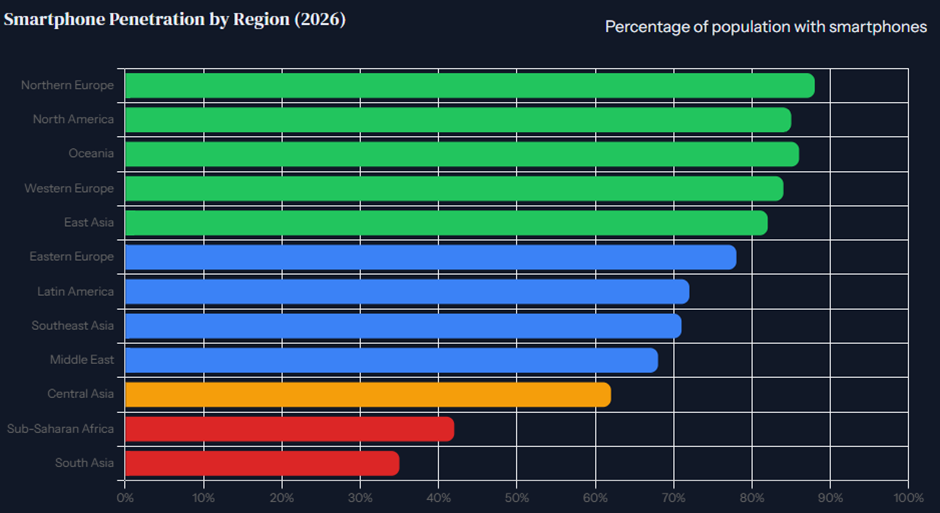Click the subtitle Percentage of population with smartphones

pos(766,27)
